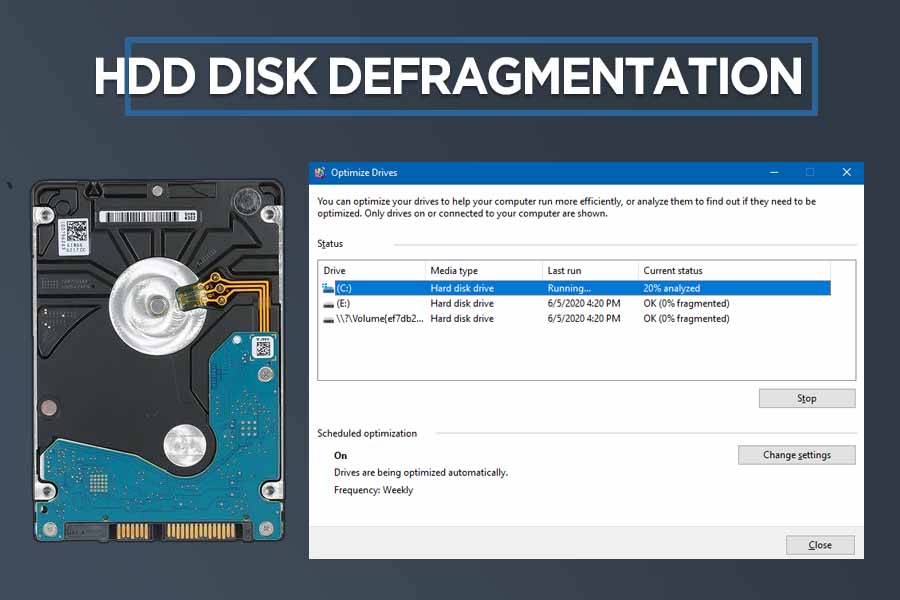
Task: Click the disk icon beside the third volume
Action: point(328,318)
